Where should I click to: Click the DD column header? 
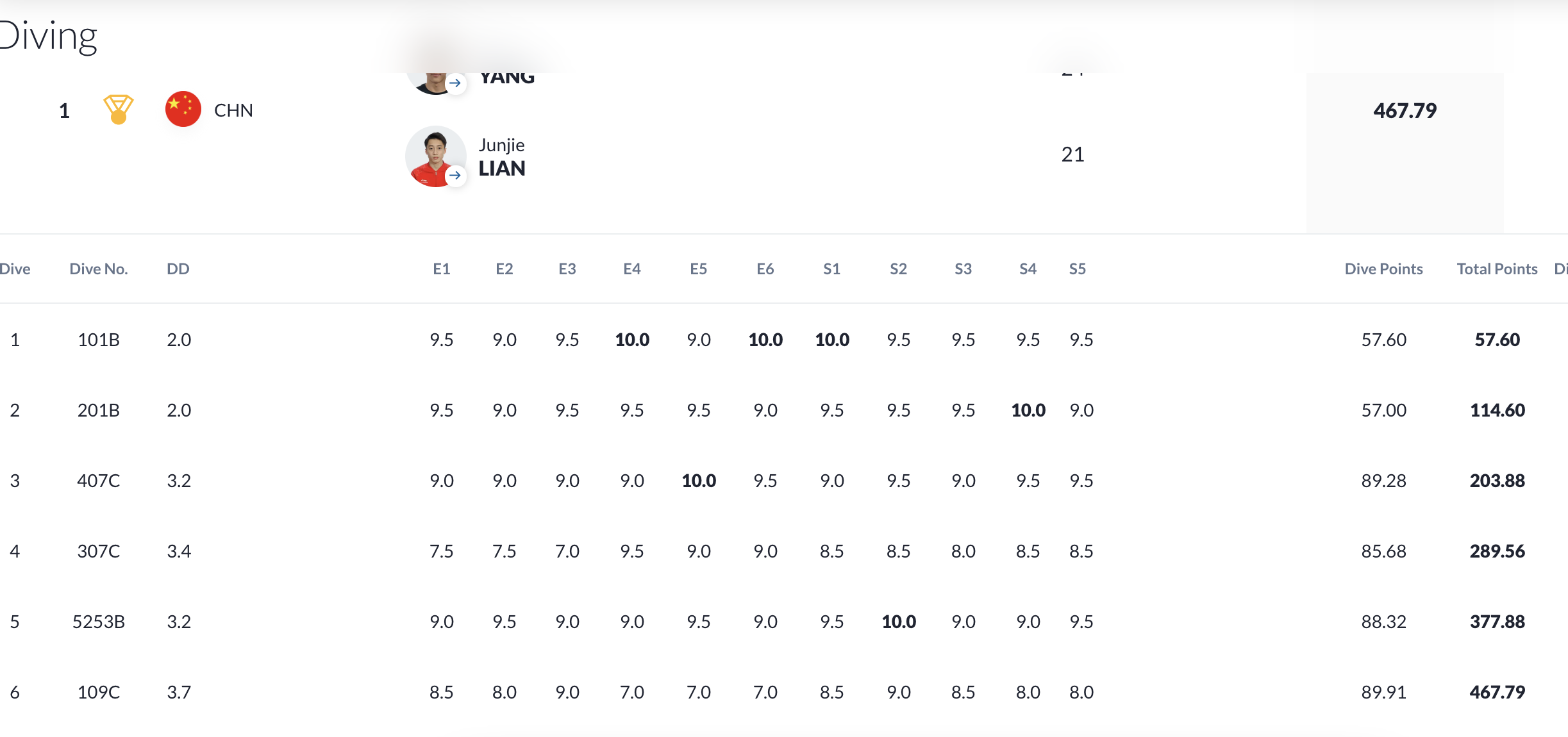pos(178,269)
